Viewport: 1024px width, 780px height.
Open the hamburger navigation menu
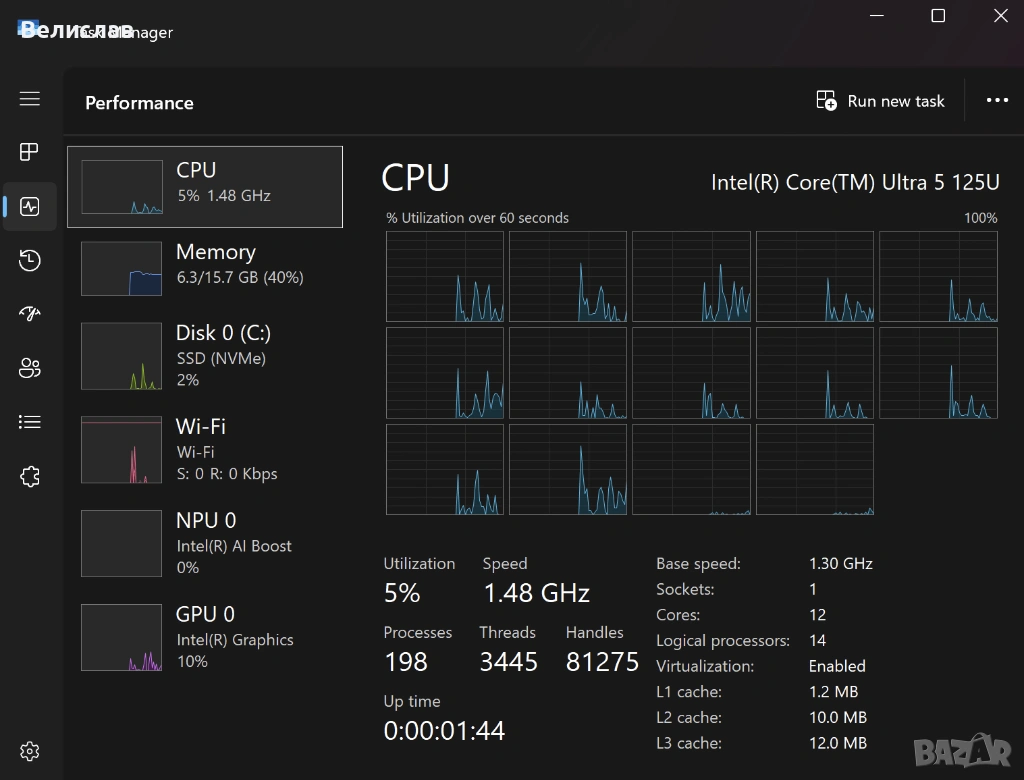30,98
